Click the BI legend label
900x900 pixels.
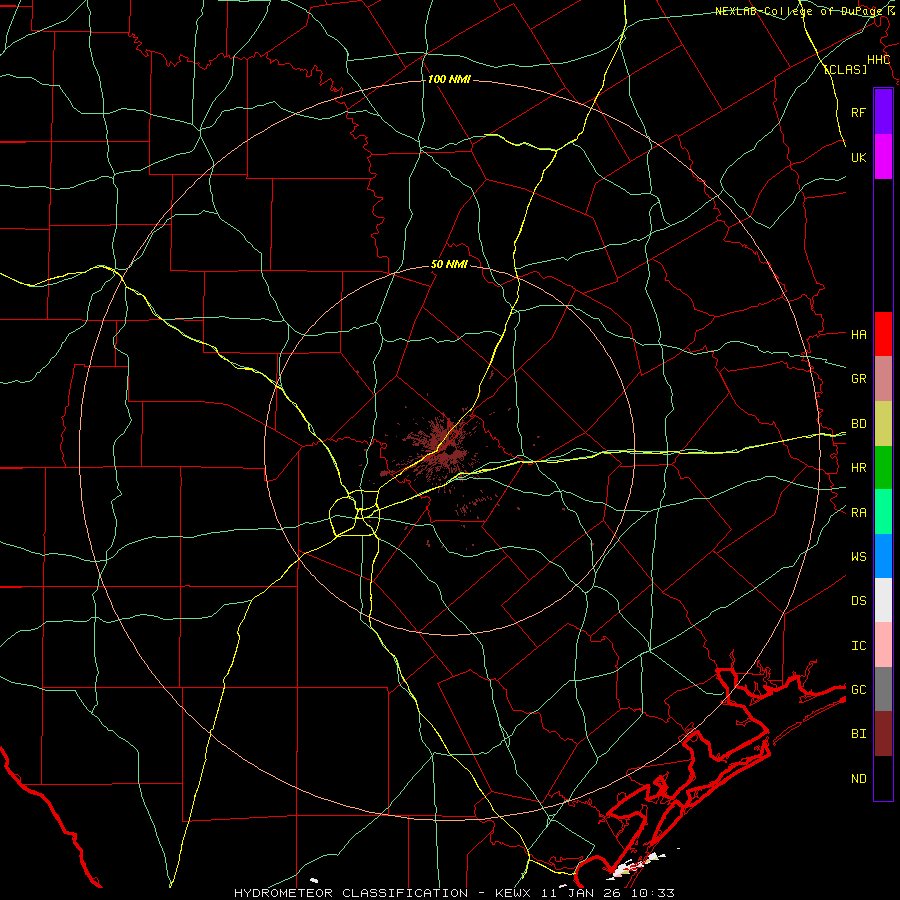(858, 734)
